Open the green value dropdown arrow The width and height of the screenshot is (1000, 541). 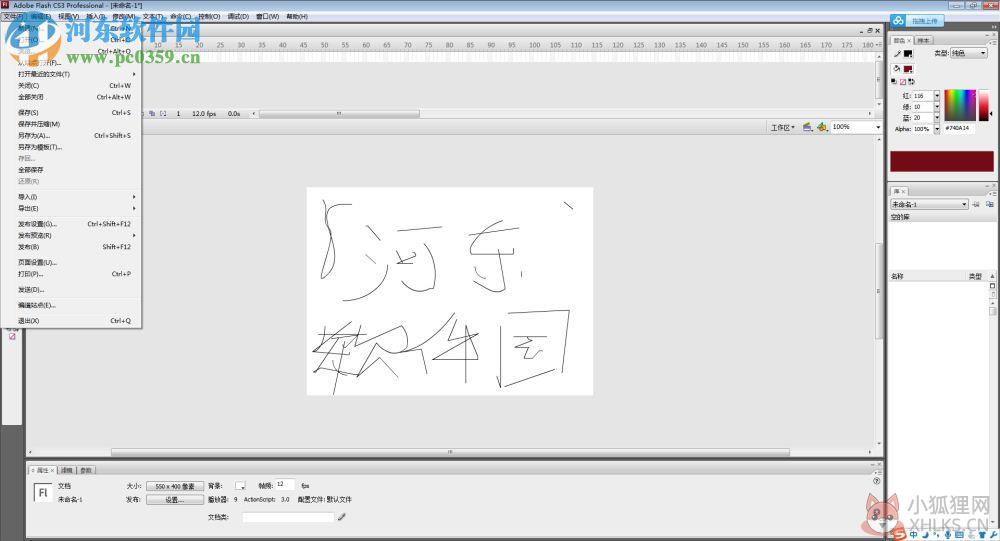937,107
